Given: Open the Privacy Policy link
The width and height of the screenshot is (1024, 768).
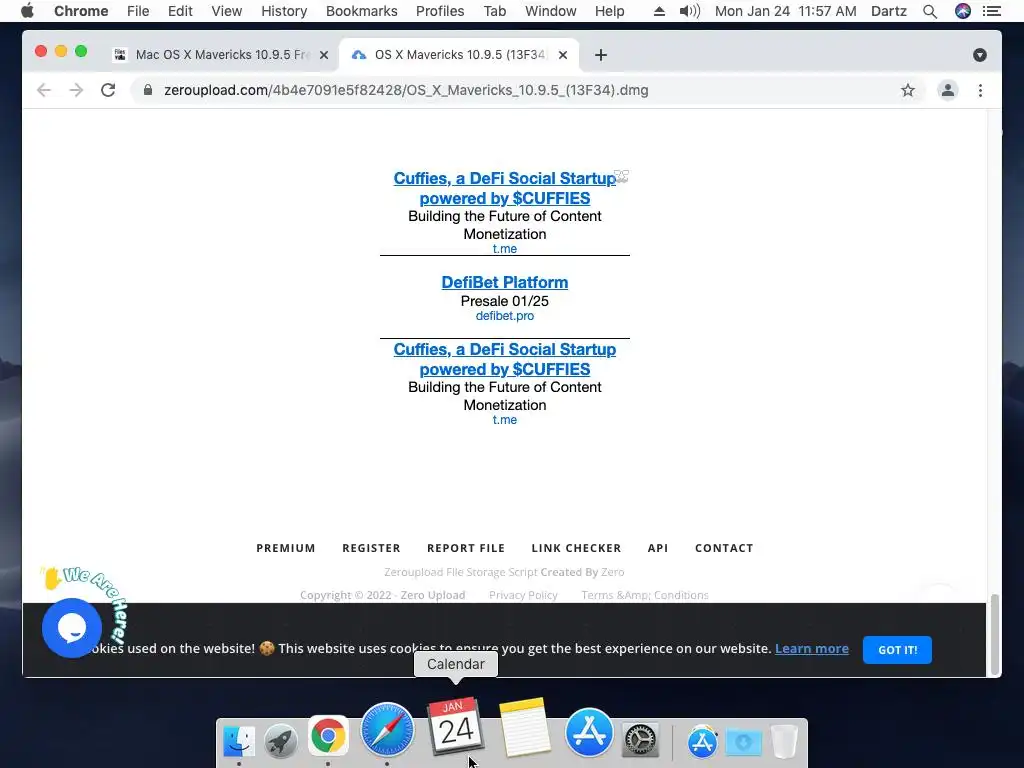Looking at the screenshot, I should [523, 595].
